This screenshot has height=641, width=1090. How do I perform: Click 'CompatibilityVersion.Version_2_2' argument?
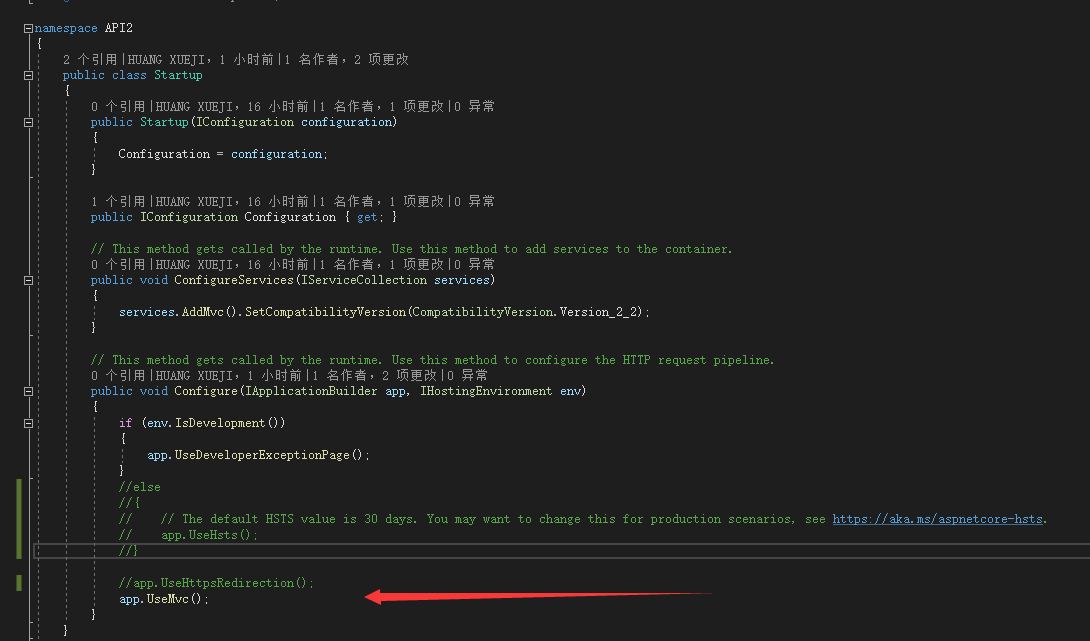pos(526,312)
